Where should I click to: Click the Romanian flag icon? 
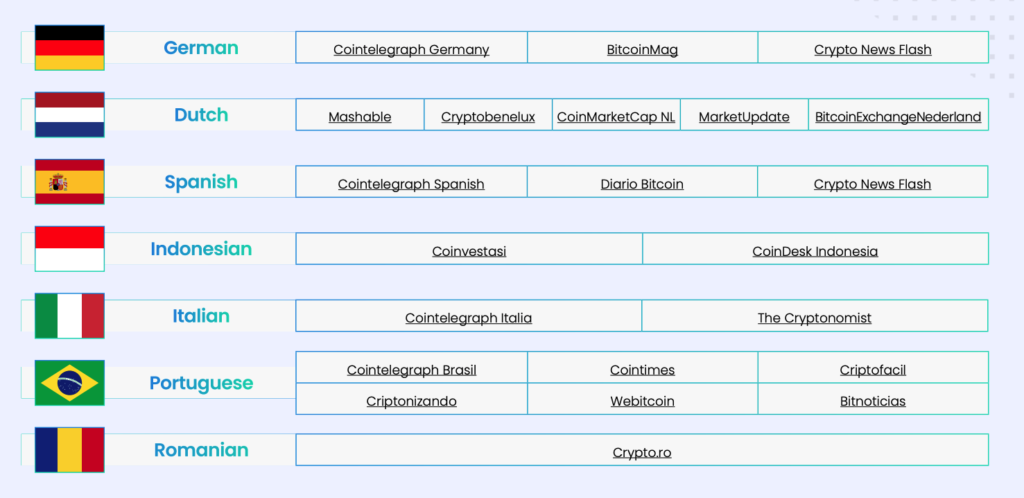[x=69, y=450]
